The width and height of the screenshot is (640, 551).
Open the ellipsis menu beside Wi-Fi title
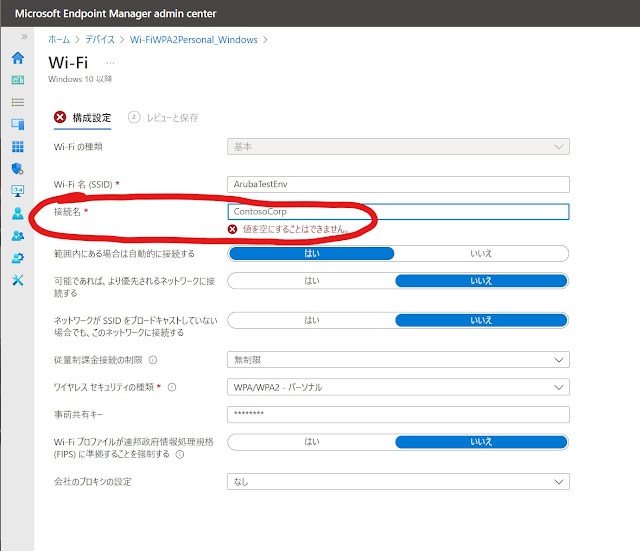110,63
